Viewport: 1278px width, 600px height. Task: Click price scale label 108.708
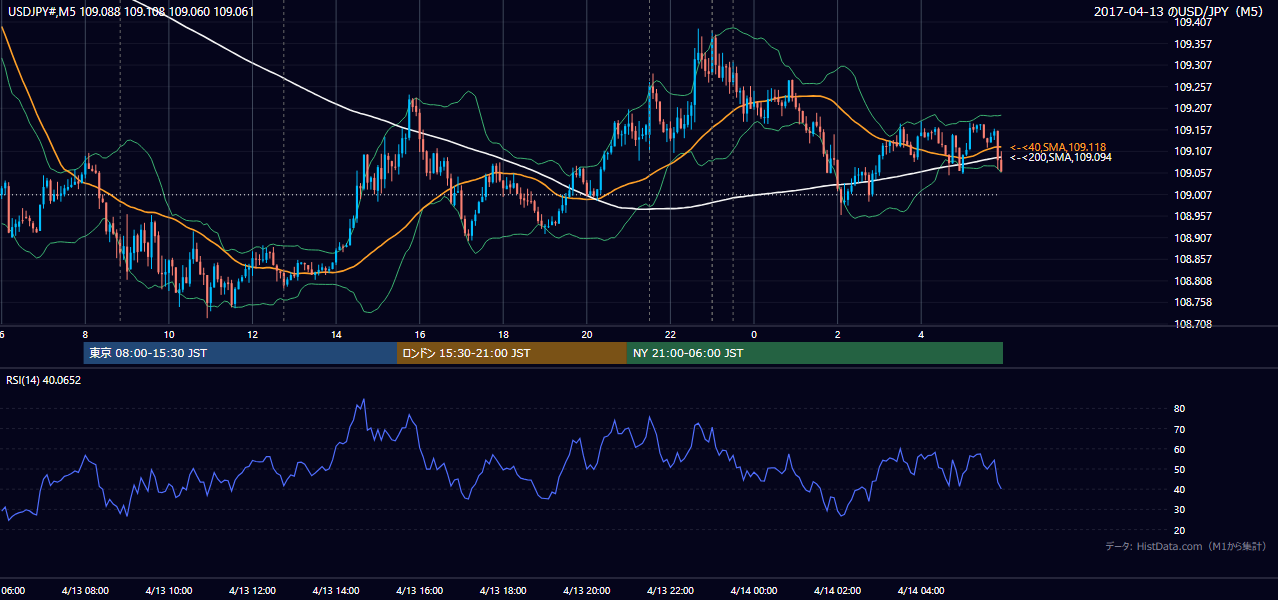pyautogui.click(x=1192, y=324)
